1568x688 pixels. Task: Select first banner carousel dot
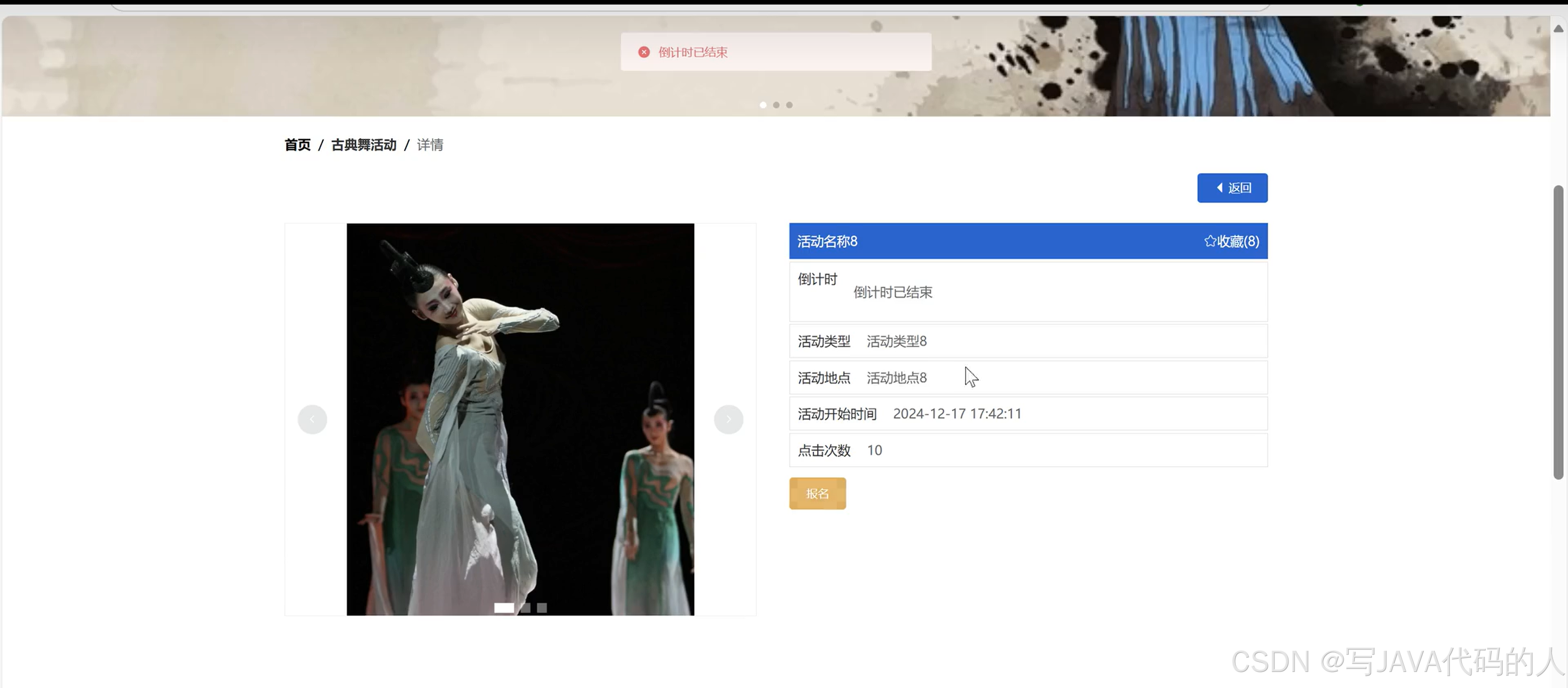763,105
